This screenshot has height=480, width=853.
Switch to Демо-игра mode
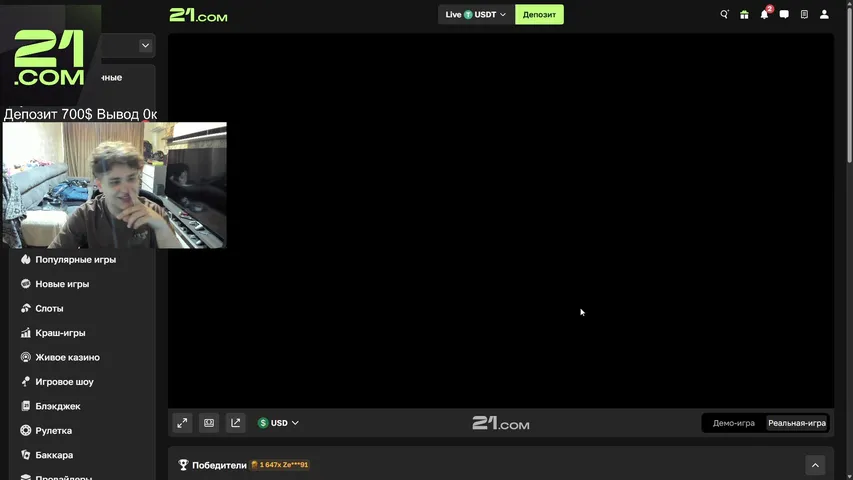click(733, 423)
